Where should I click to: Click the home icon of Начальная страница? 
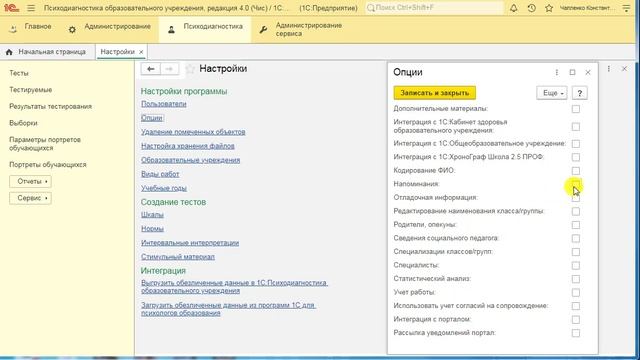(x=9, y=52)
